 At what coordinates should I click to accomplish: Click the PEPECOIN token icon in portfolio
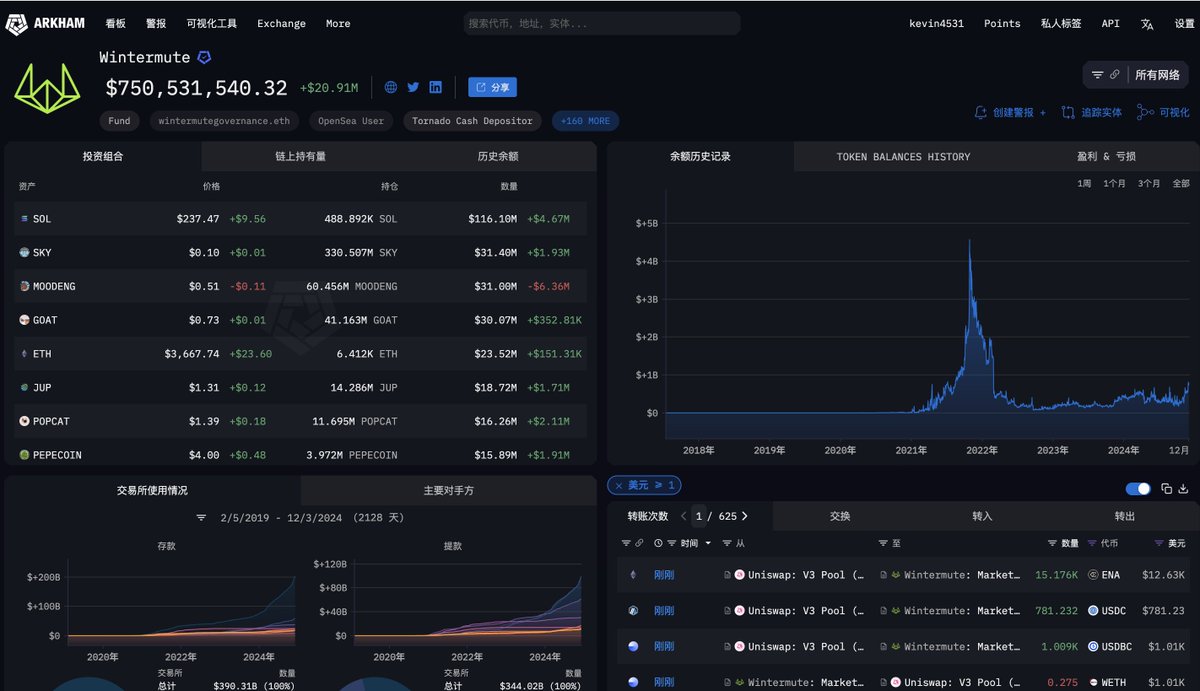coord(25,455)
